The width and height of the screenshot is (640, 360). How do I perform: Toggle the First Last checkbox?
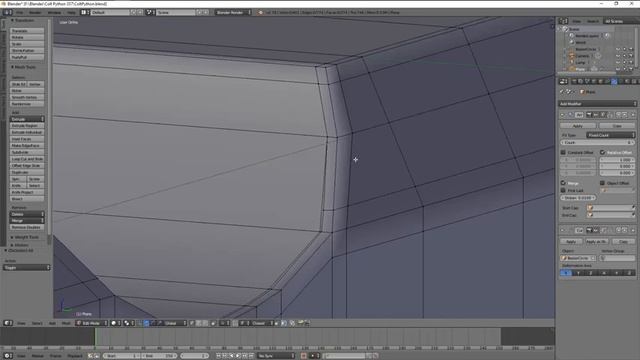point(563,190)
